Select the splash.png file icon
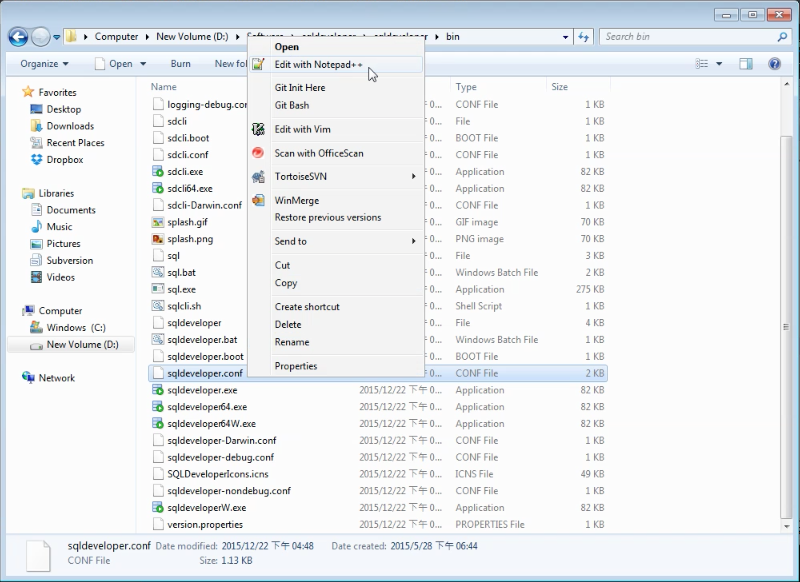800x582 pixels. (158, 239)
